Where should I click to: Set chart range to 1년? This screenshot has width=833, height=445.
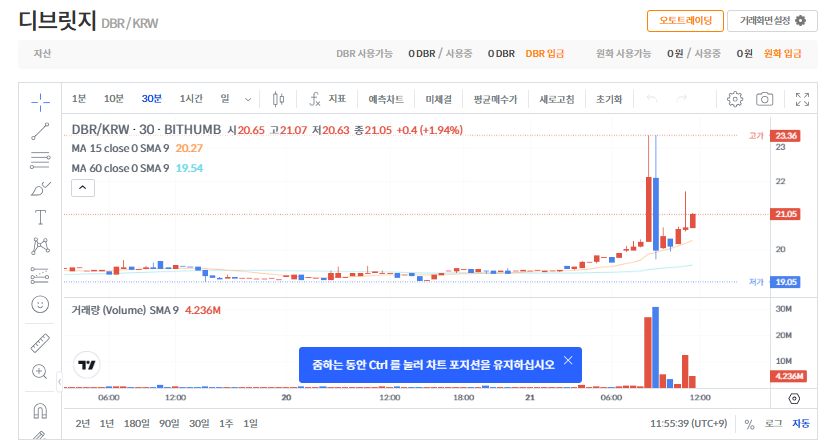coord(107,424)
